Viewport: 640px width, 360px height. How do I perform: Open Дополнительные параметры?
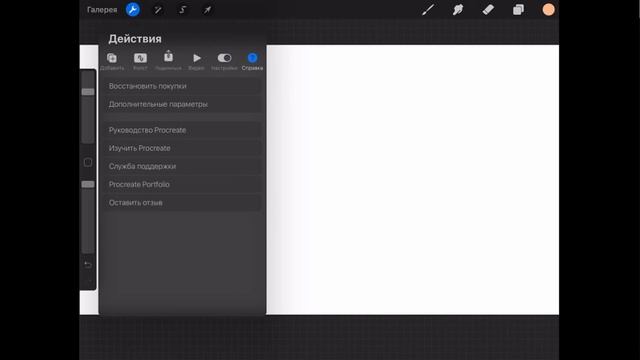(182, 104)
